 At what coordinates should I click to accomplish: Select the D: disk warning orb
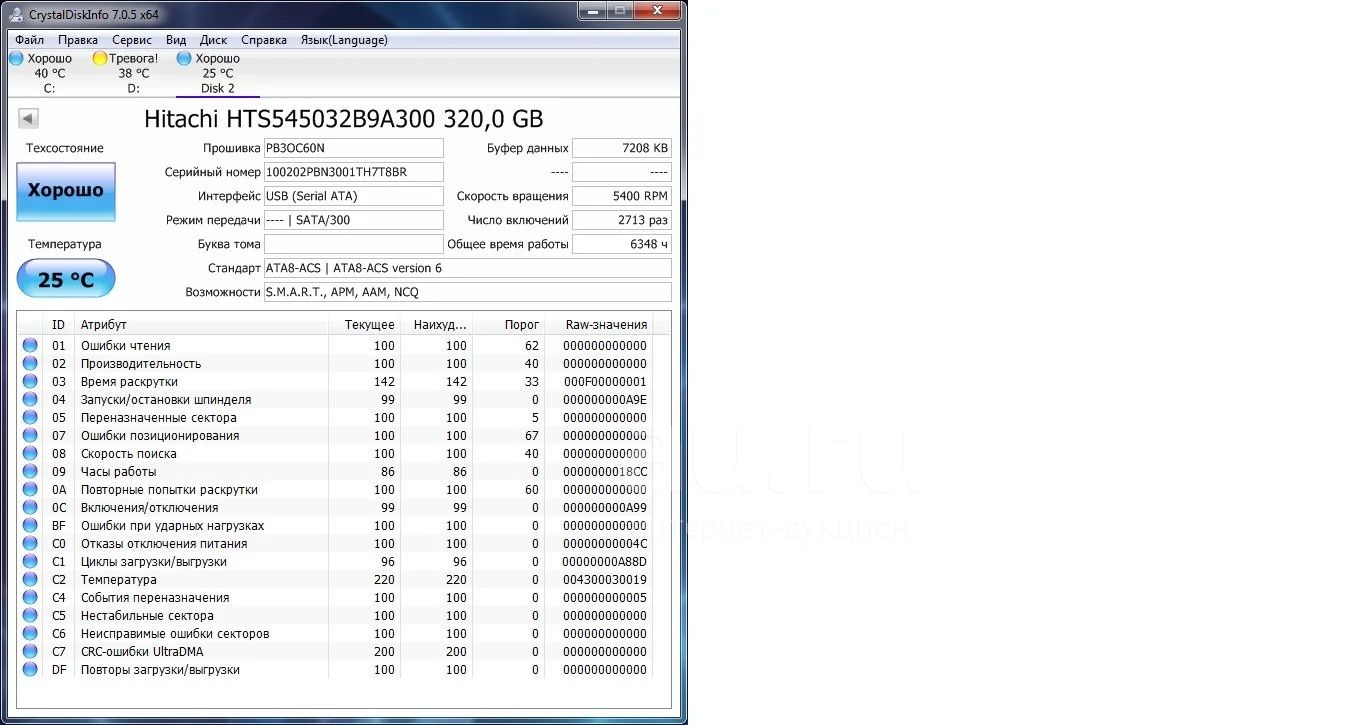coord(100,58)
